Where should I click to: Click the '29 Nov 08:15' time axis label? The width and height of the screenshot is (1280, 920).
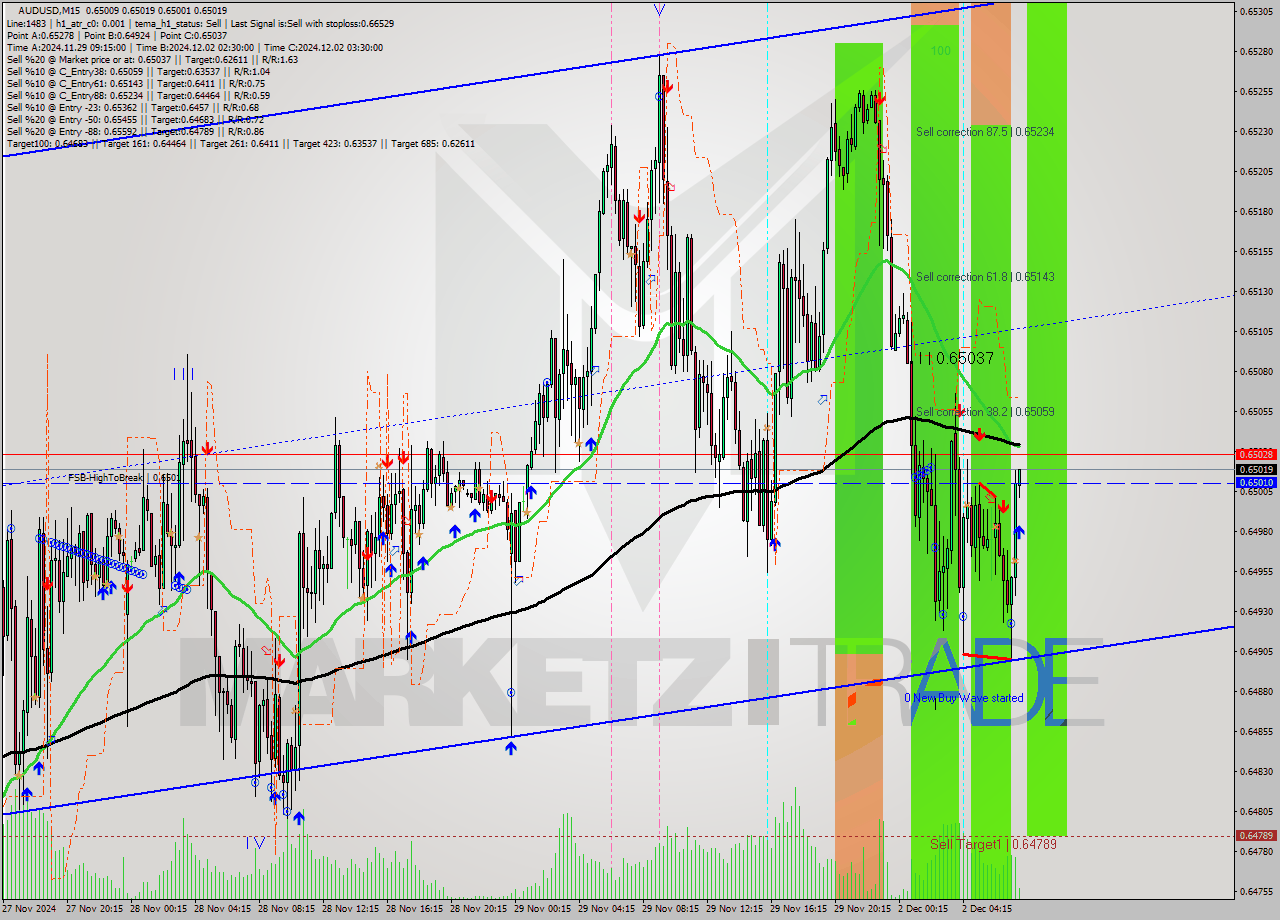671,909
